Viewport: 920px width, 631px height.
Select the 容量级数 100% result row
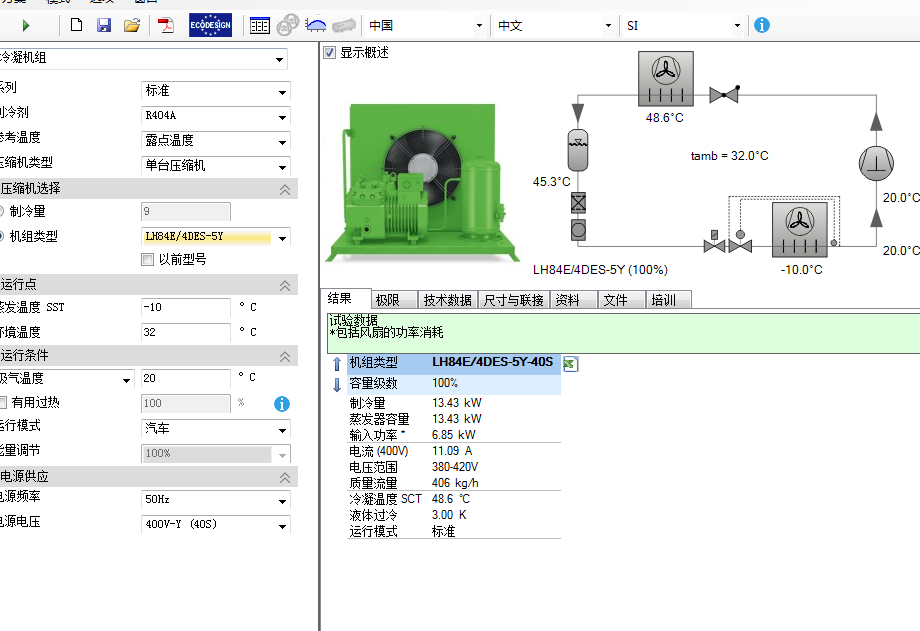[x=454, y=384]
